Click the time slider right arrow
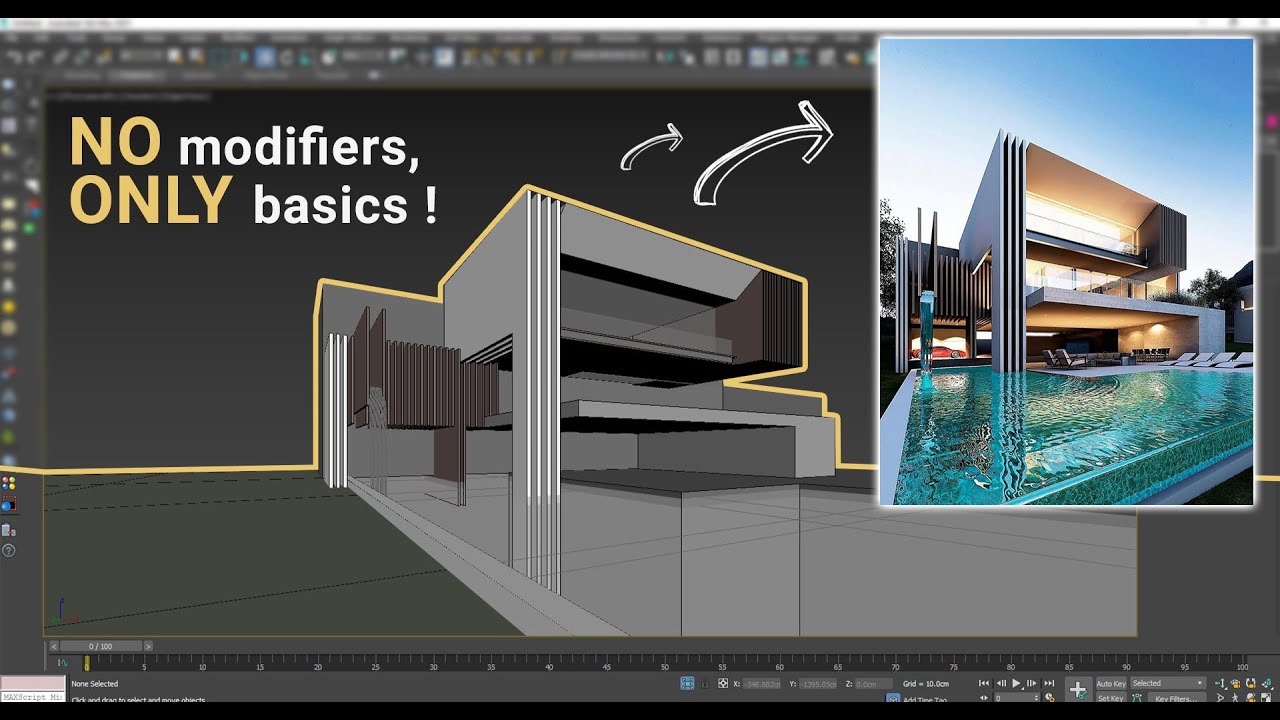 coord(148,646)
